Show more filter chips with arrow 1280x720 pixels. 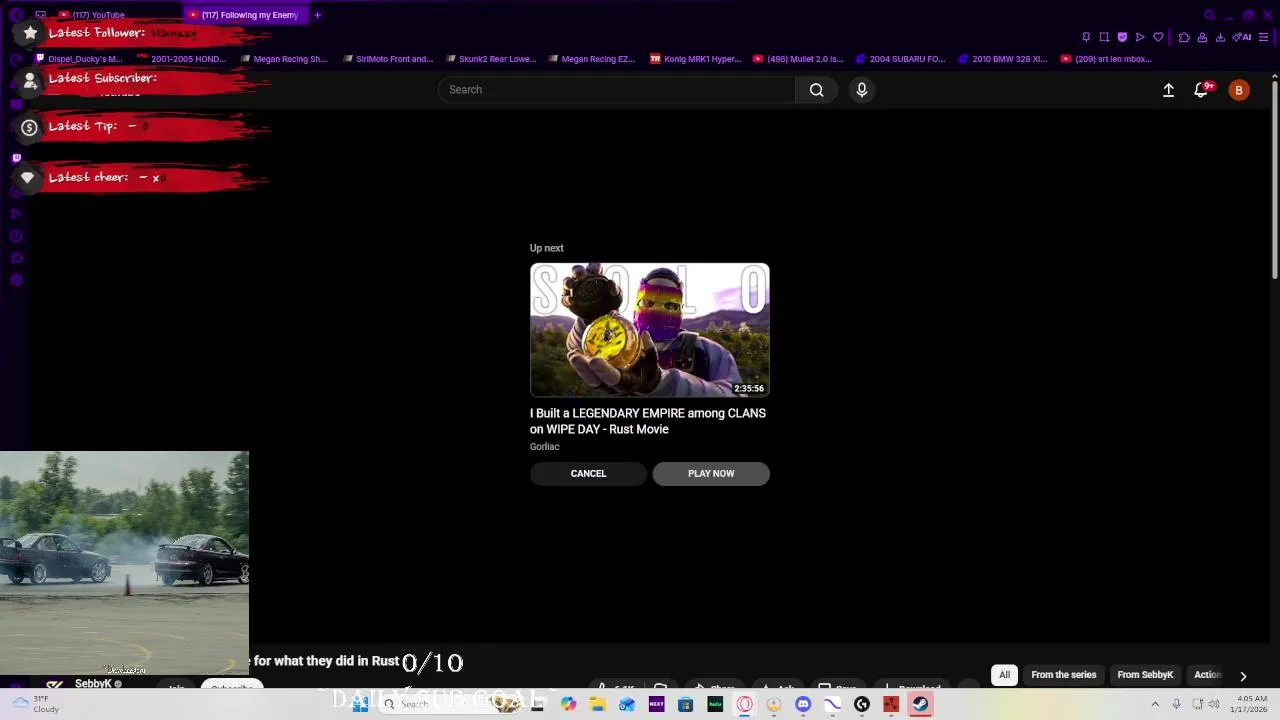click(x=1243, y=676)
